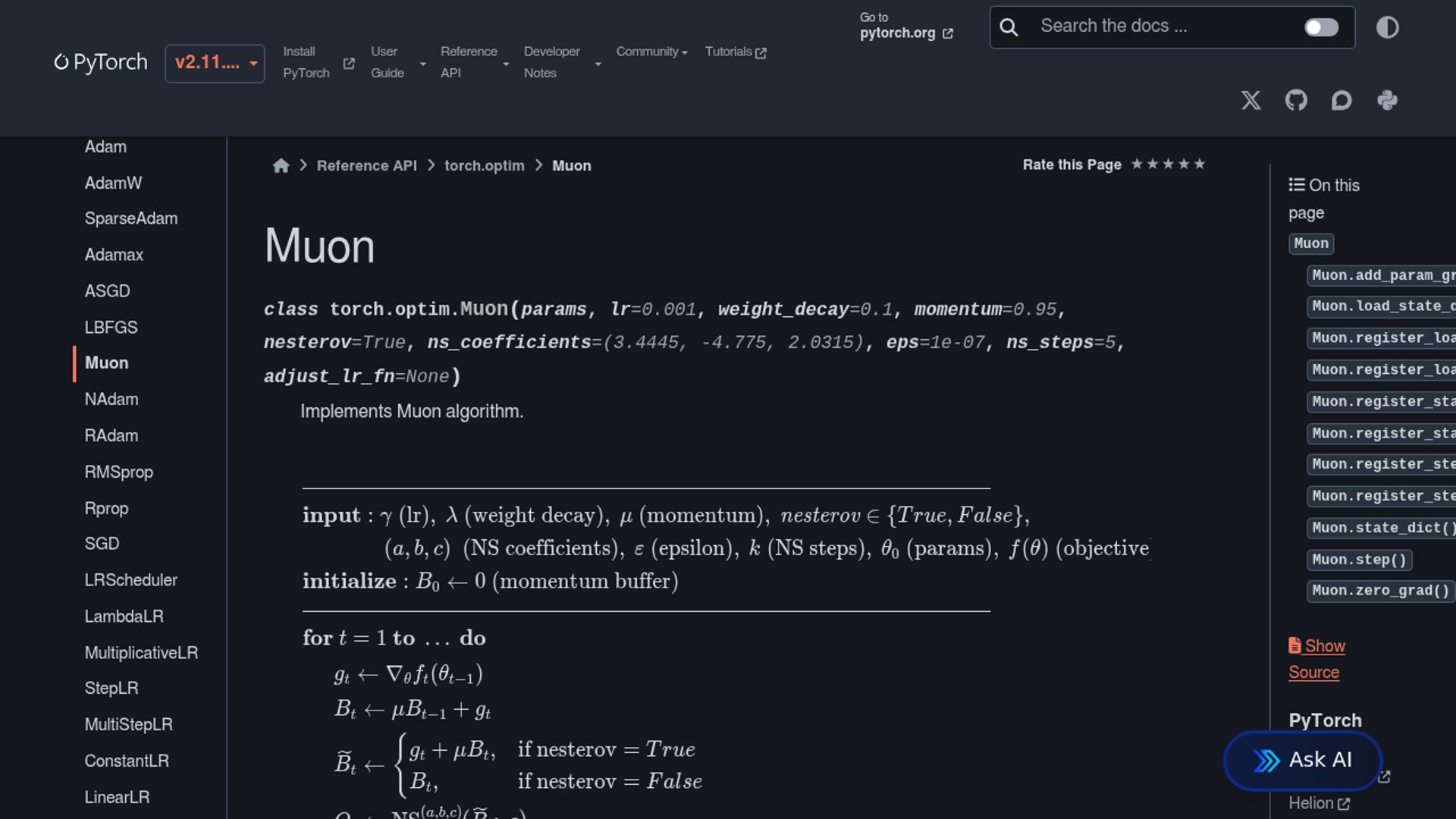Open the Discourse forum icon
The width and height of the screenshot is (1456, 819).
click(1341, 100)
